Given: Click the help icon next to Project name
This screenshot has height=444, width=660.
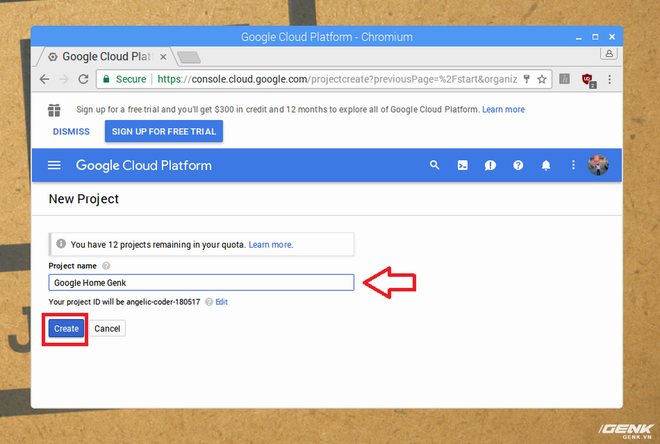Looking at the screenshot, I should [x=106, y=266].
